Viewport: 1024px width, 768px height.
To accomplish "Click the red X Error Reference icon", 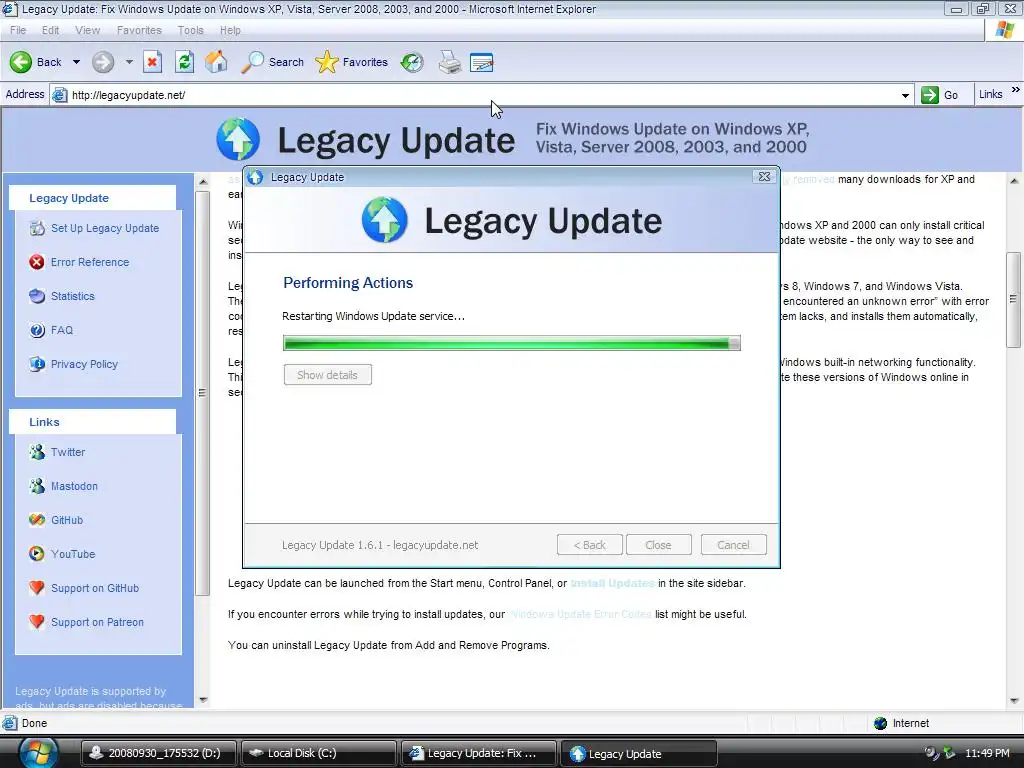I will [37, 262].
